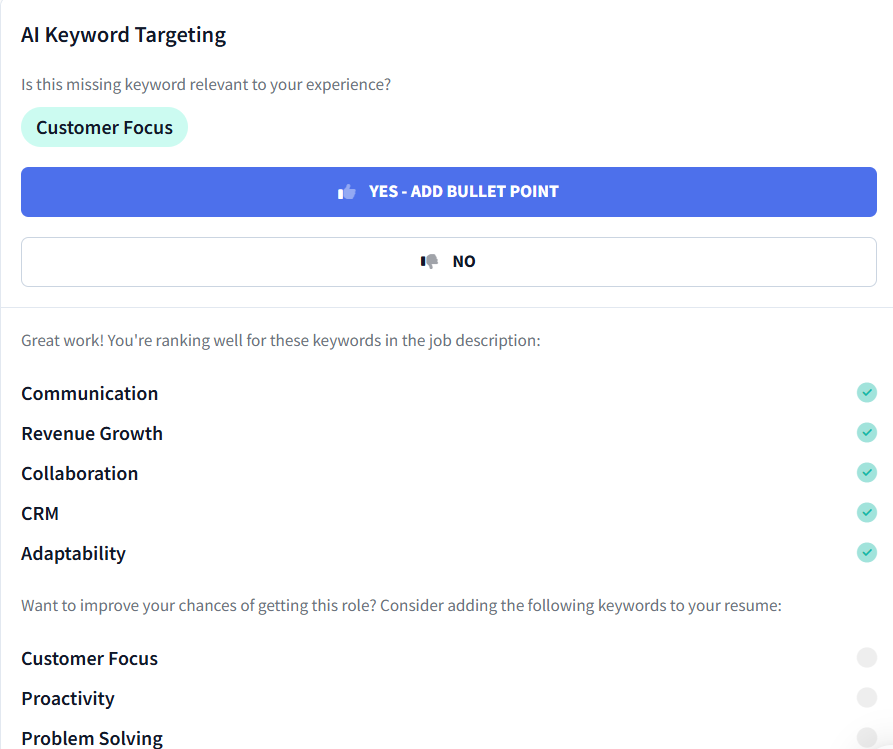Click the thumbs-up icon on YES button
The height and width of the screenshot is (749, 893).
pyautogui.click(x=346, y=190)
